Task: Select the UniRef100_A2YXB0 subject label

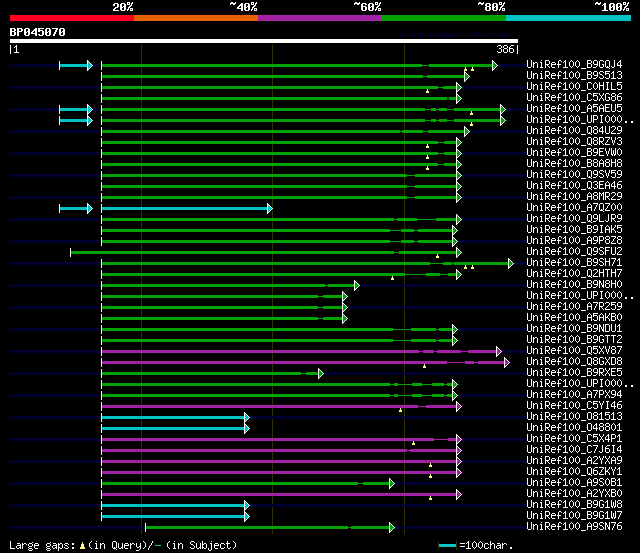Action: [x=574, y=494]
